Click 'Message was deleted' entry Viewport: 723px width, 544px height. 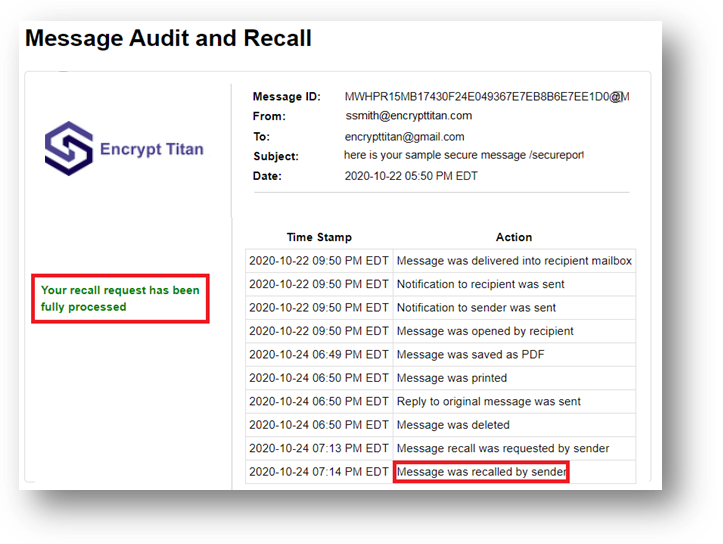(x=453, y=425)
